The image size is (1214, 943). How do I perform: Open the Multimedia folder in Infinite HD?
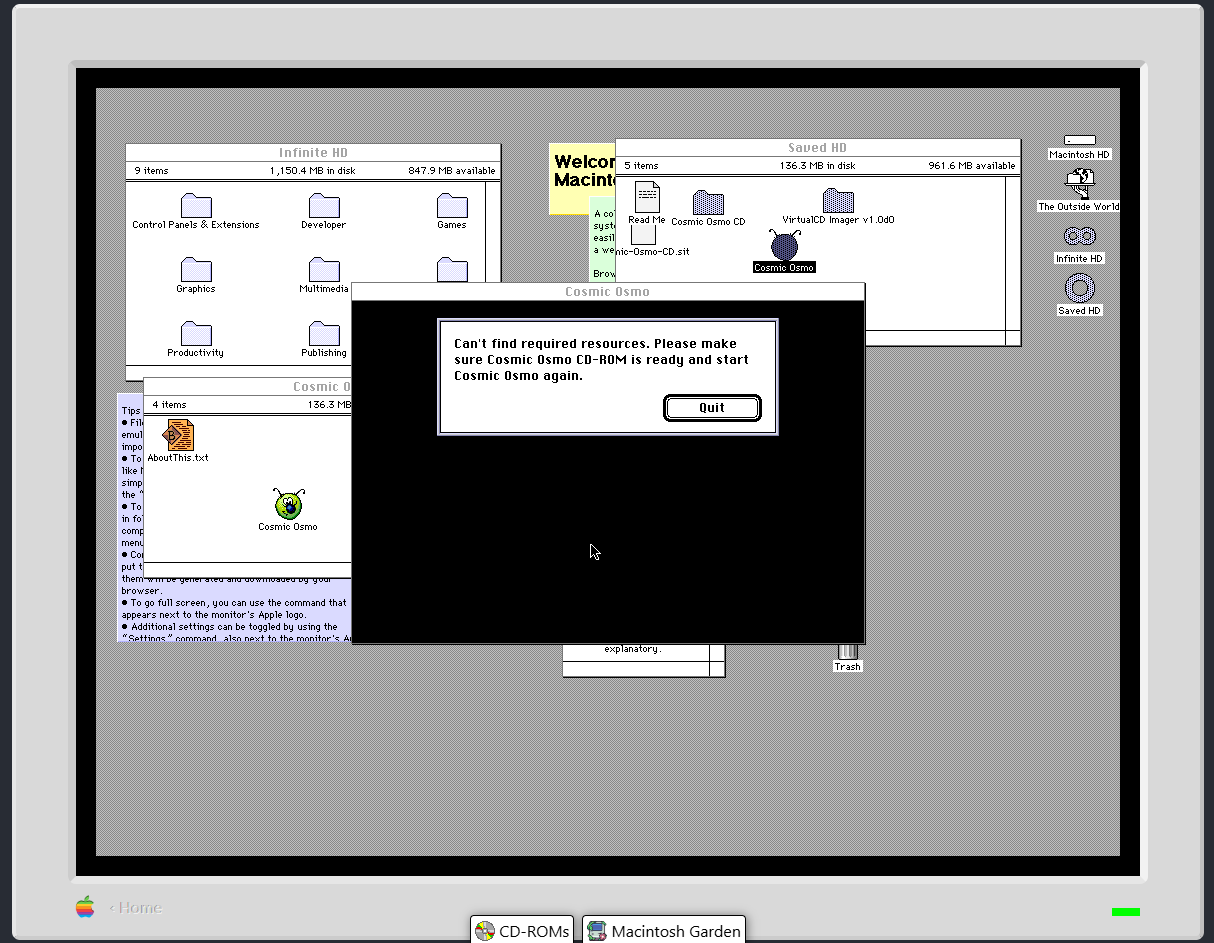(x=324, y=270)
